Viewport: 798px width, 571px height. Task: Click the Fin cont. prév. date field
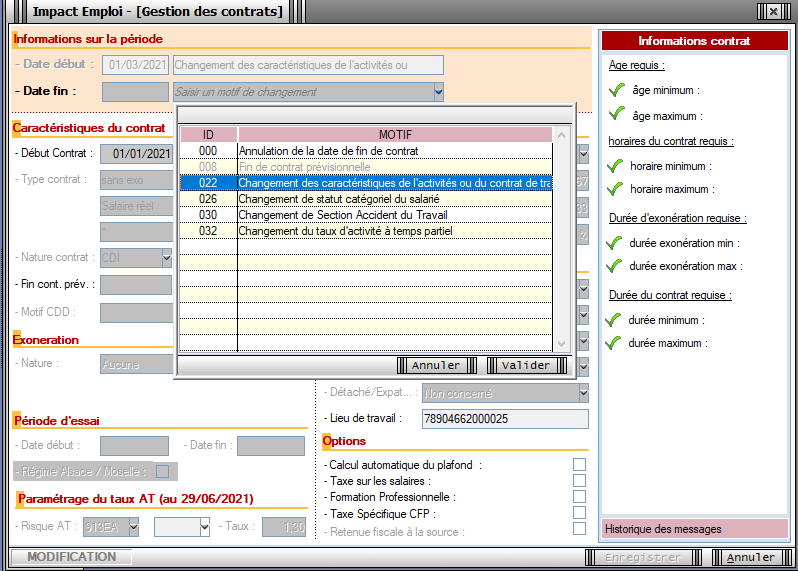(x=136, y=284)
